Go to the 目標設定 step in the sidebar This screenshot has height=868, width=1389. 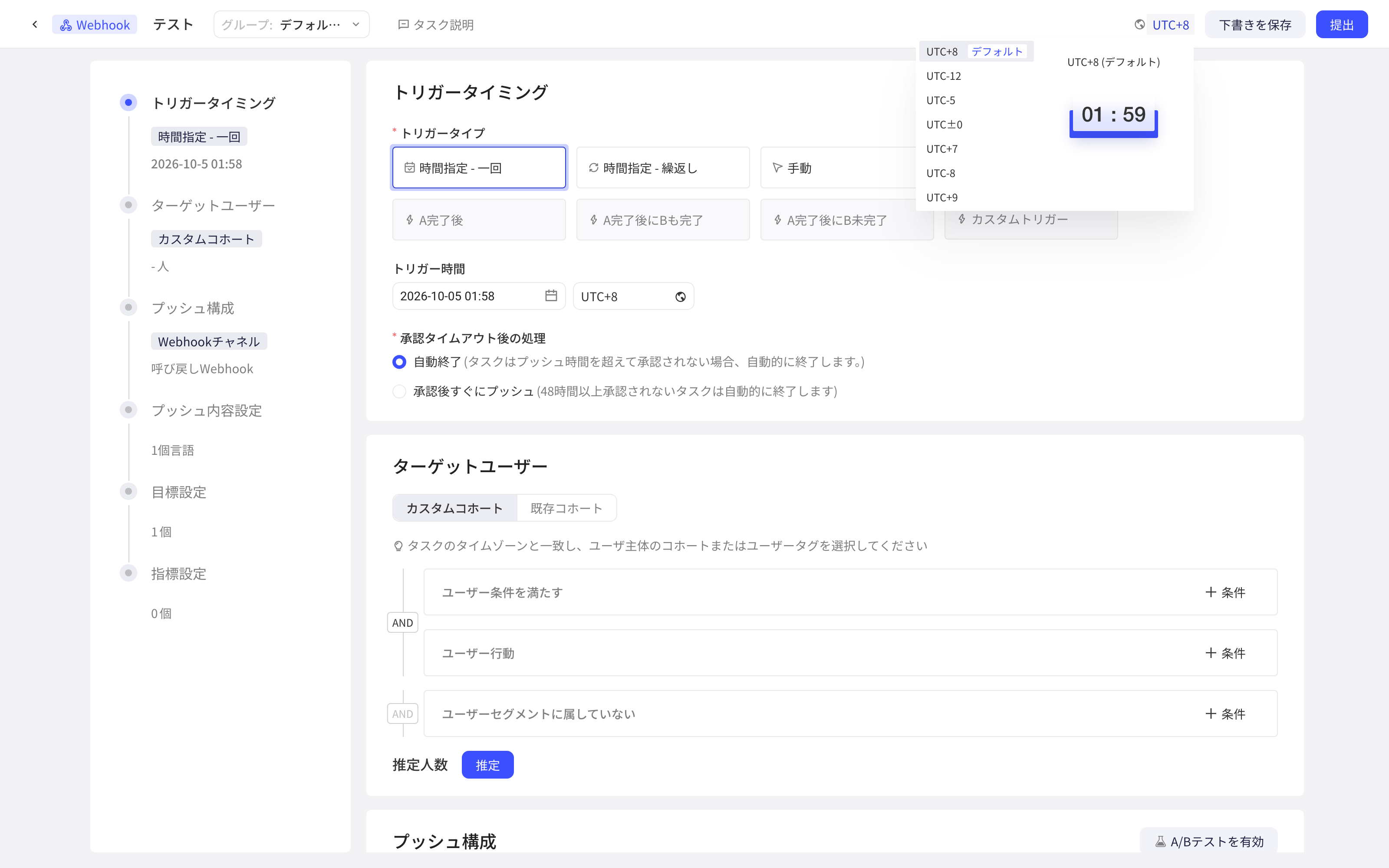[178, 492]
